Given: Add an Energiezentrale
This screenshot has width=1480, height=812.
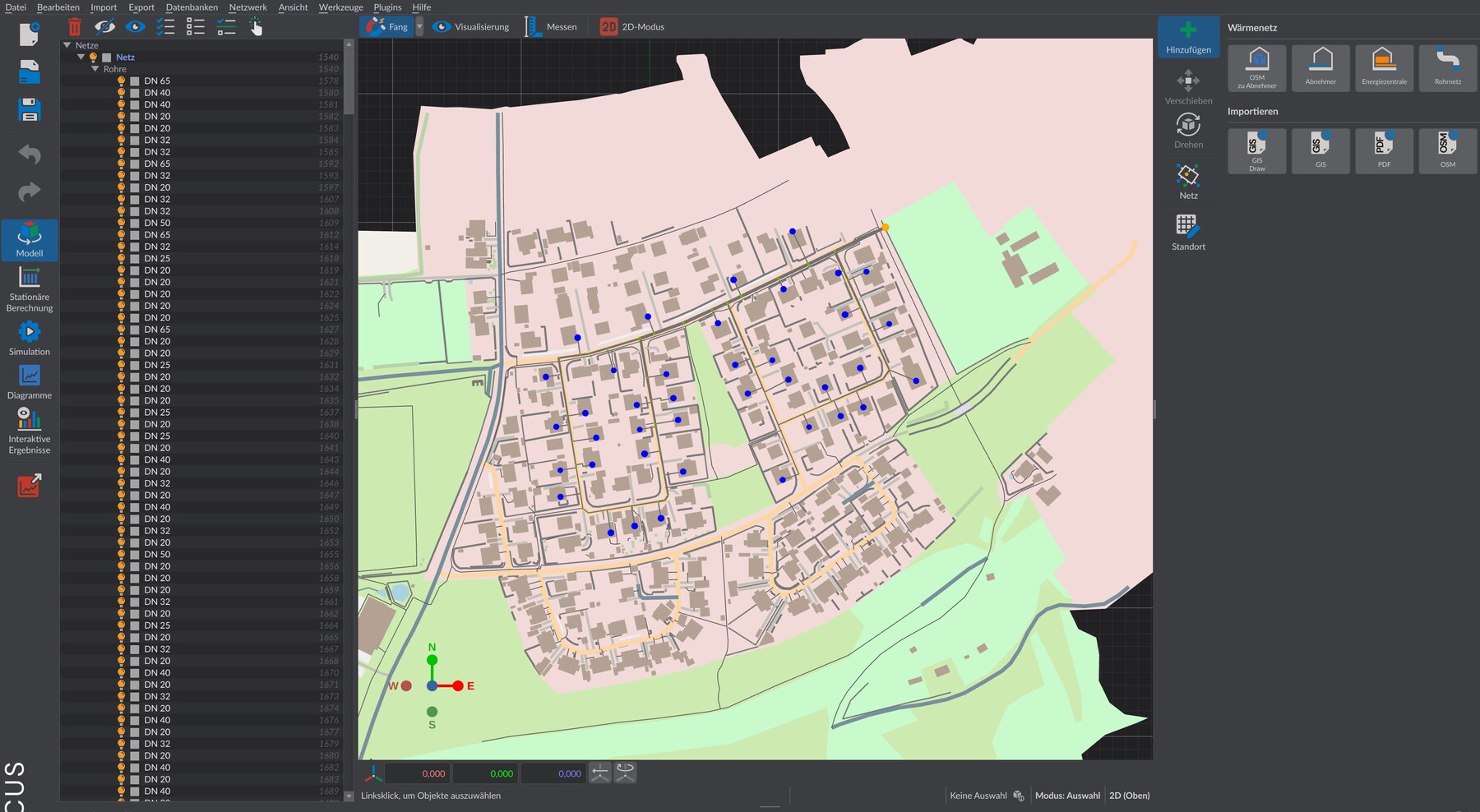Looking at the screenshot, I should (x=1384, y=67).
